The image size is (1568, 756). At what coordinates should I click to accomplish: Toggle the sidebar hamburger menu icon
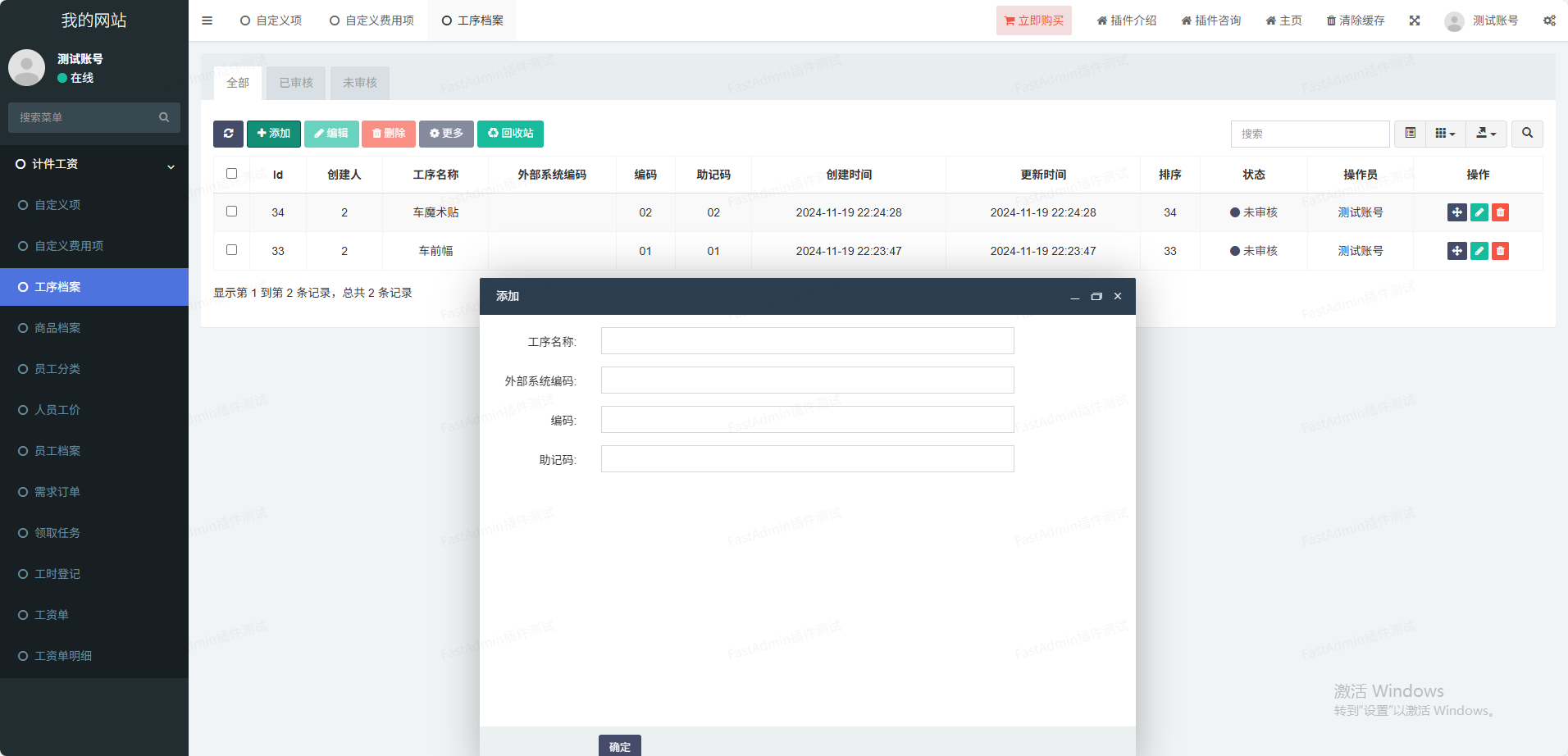click(207, 20)
